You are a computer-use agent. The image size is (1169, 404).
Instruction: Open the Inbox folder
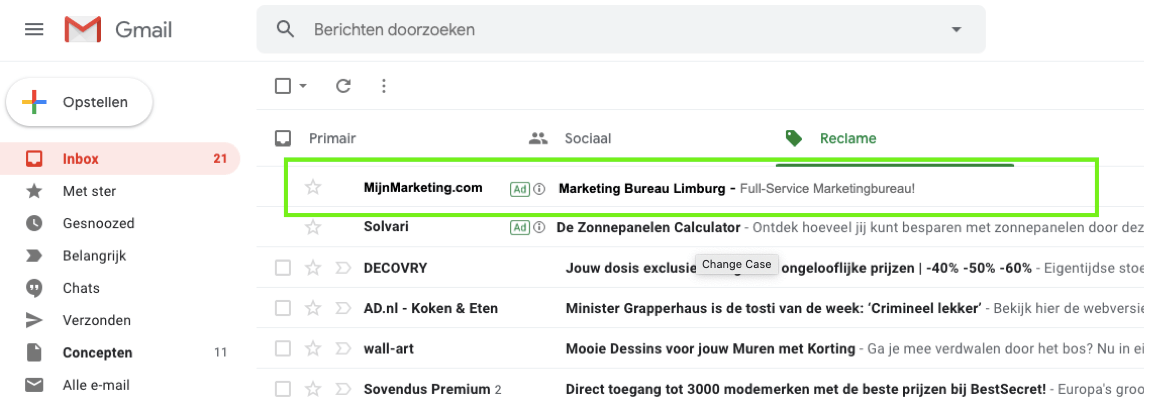[120, 159]
